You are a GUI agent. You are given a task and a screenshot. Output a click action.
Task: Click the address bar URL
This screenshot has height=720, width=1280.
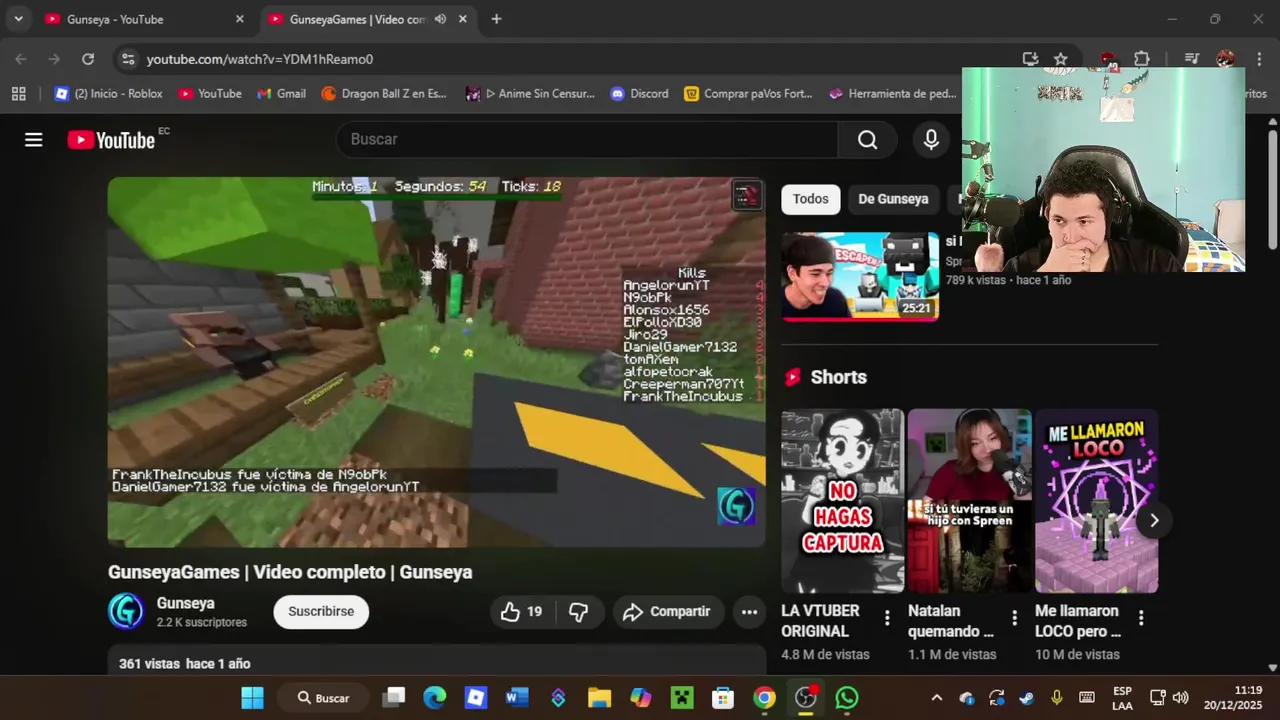tap(260, 59)
